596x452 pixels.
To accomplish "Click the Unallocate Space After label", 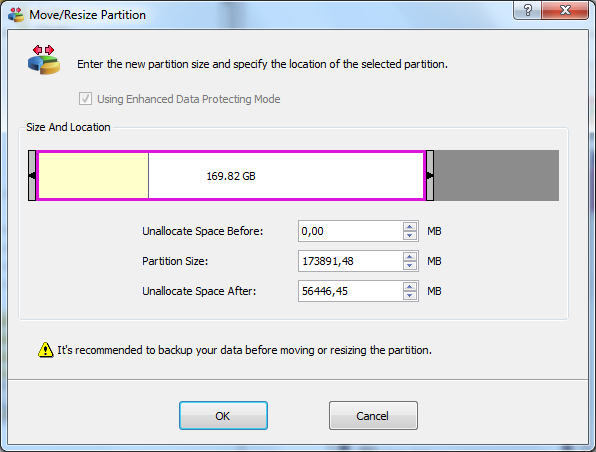I will click(x=199, y=291).
